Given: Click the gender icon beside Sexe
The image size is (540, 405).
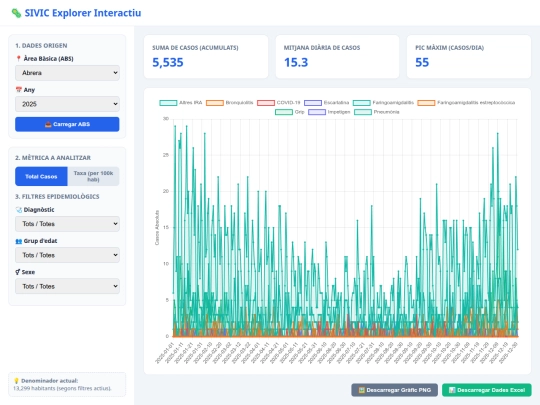Looking at the screenshot, I should [18, 272].
